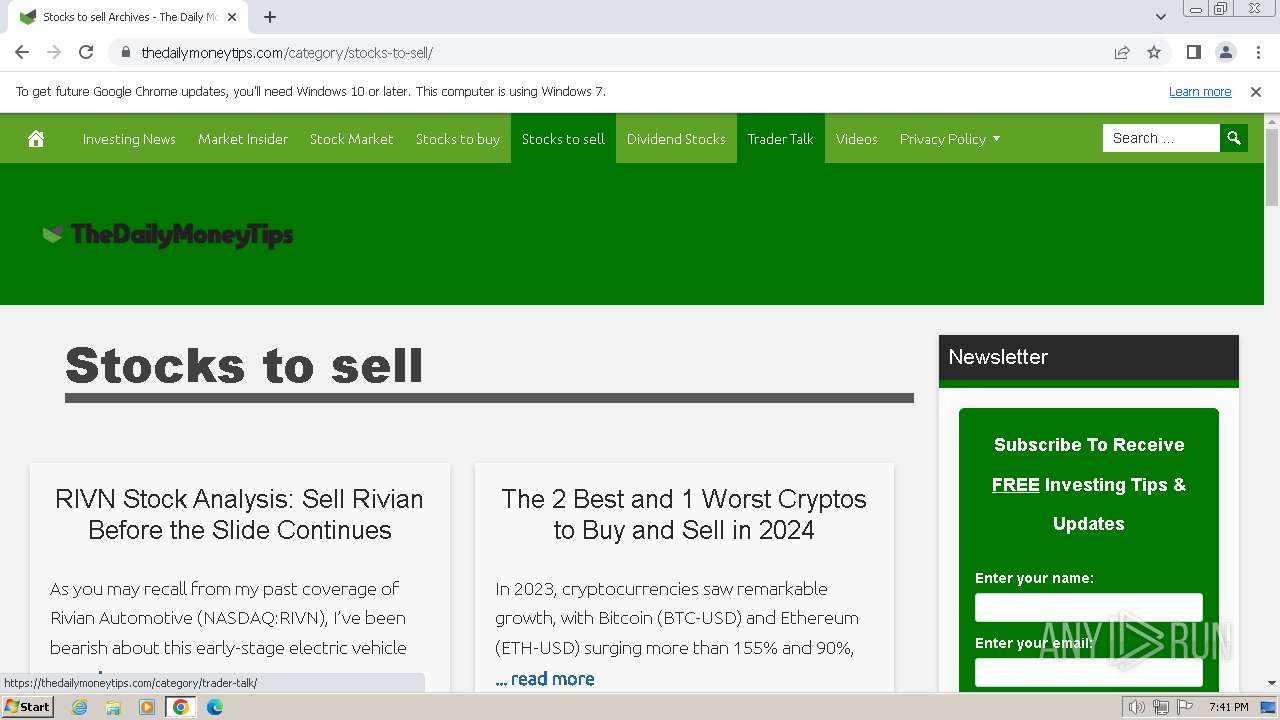The height and width of the screenshot is (720, 1280).
Task: Select Stocks to sell menu item
Action: 563,139
